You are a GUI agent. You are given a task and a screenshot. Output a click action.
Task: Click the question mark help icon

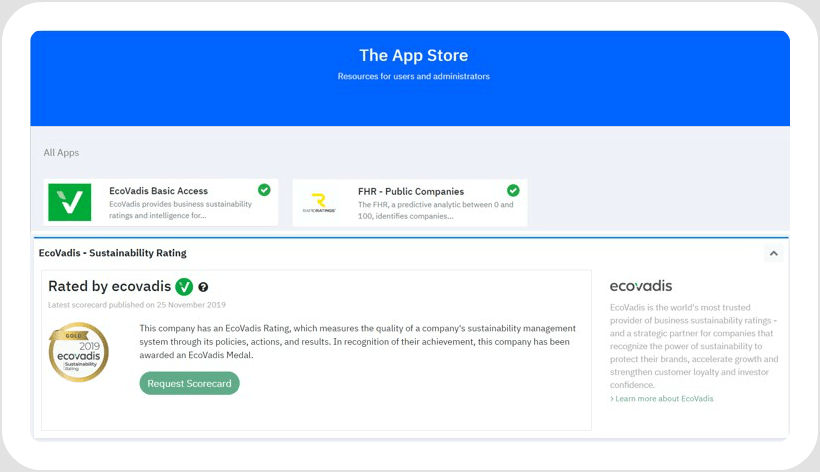(x=203, y=287)
